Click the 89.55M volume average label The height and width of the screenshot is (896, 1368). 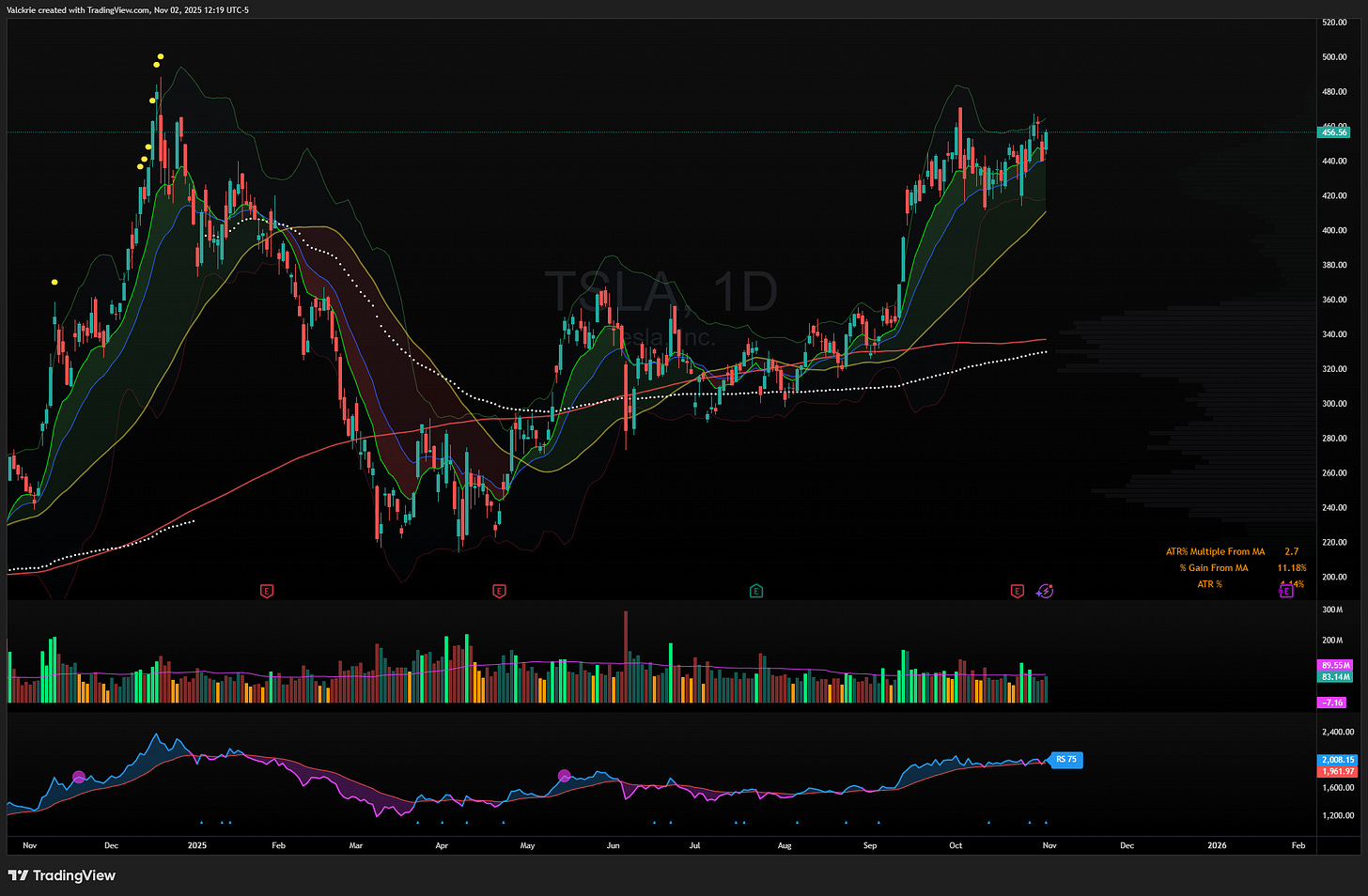coord(1336,665)
